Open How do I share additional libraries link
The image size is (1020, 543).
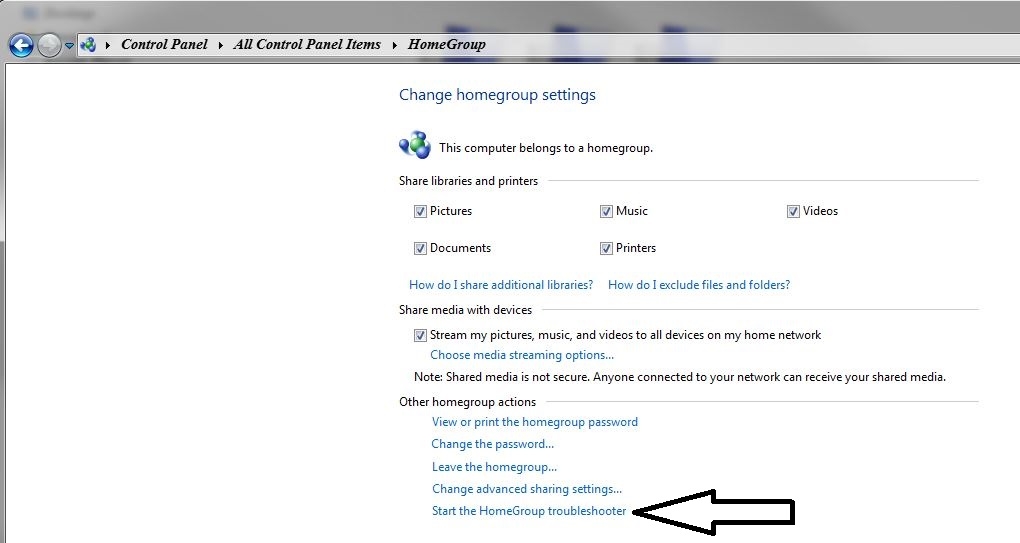(x=501, y=285)
